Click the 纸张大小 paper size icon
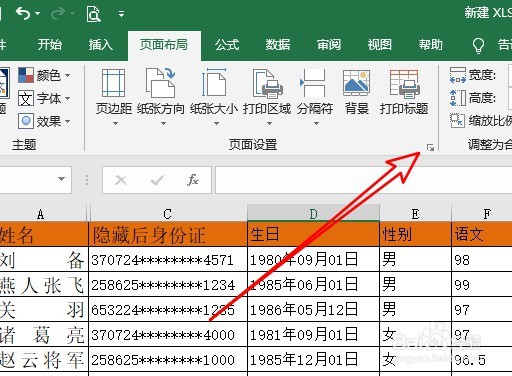This screenshot has height=376, width=512. click(x=214, y=83)
